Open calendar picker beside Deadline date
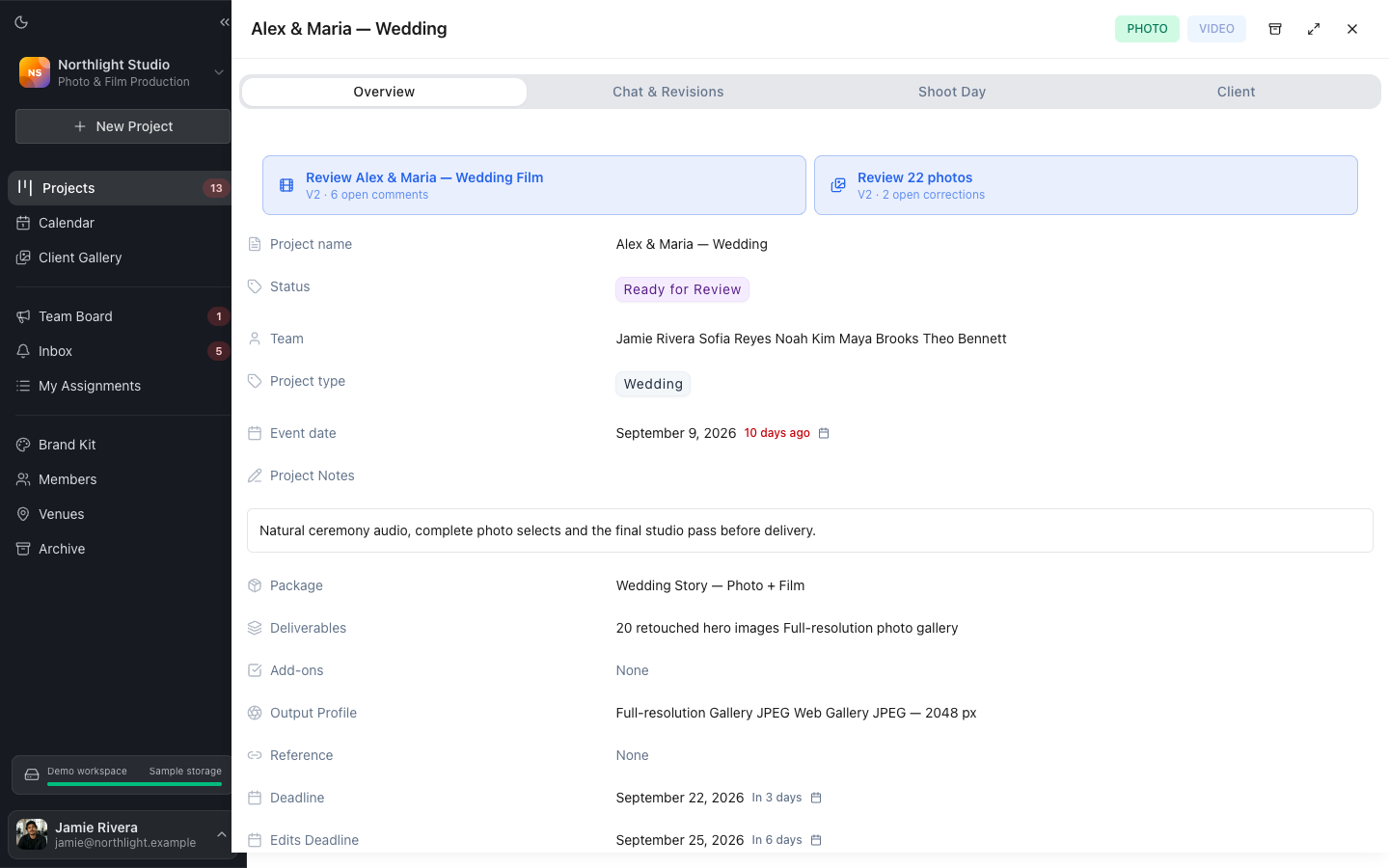The height and width of the screenshot is (868, 1389). point(816,798)
